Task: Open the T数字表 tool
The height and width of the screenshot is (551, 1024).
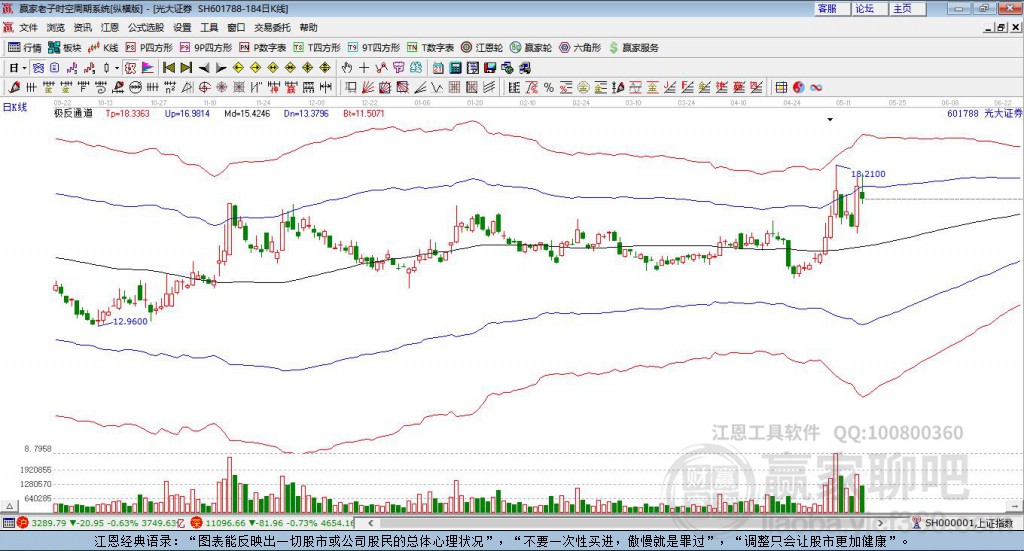Action: [430, 48]
